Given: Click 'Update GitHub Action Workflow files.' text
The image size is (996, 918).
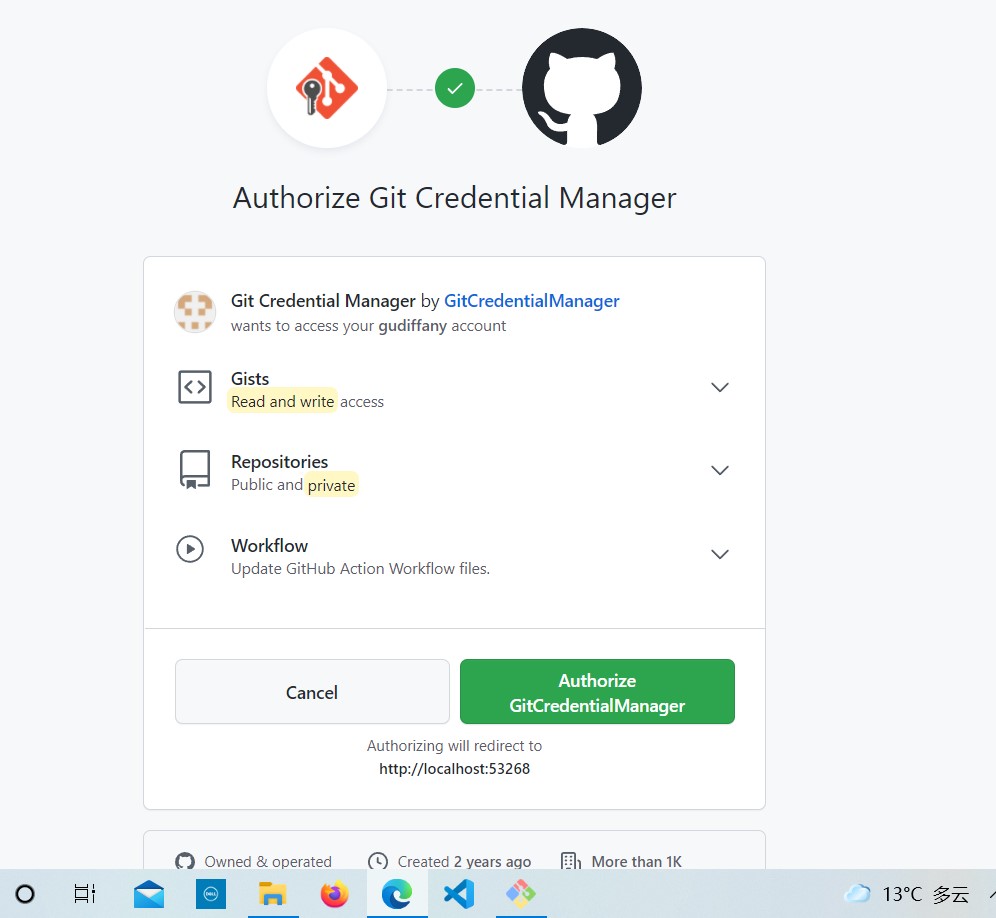Looking at the screenshot, I should pyautogui.click(x=360, y=569).
